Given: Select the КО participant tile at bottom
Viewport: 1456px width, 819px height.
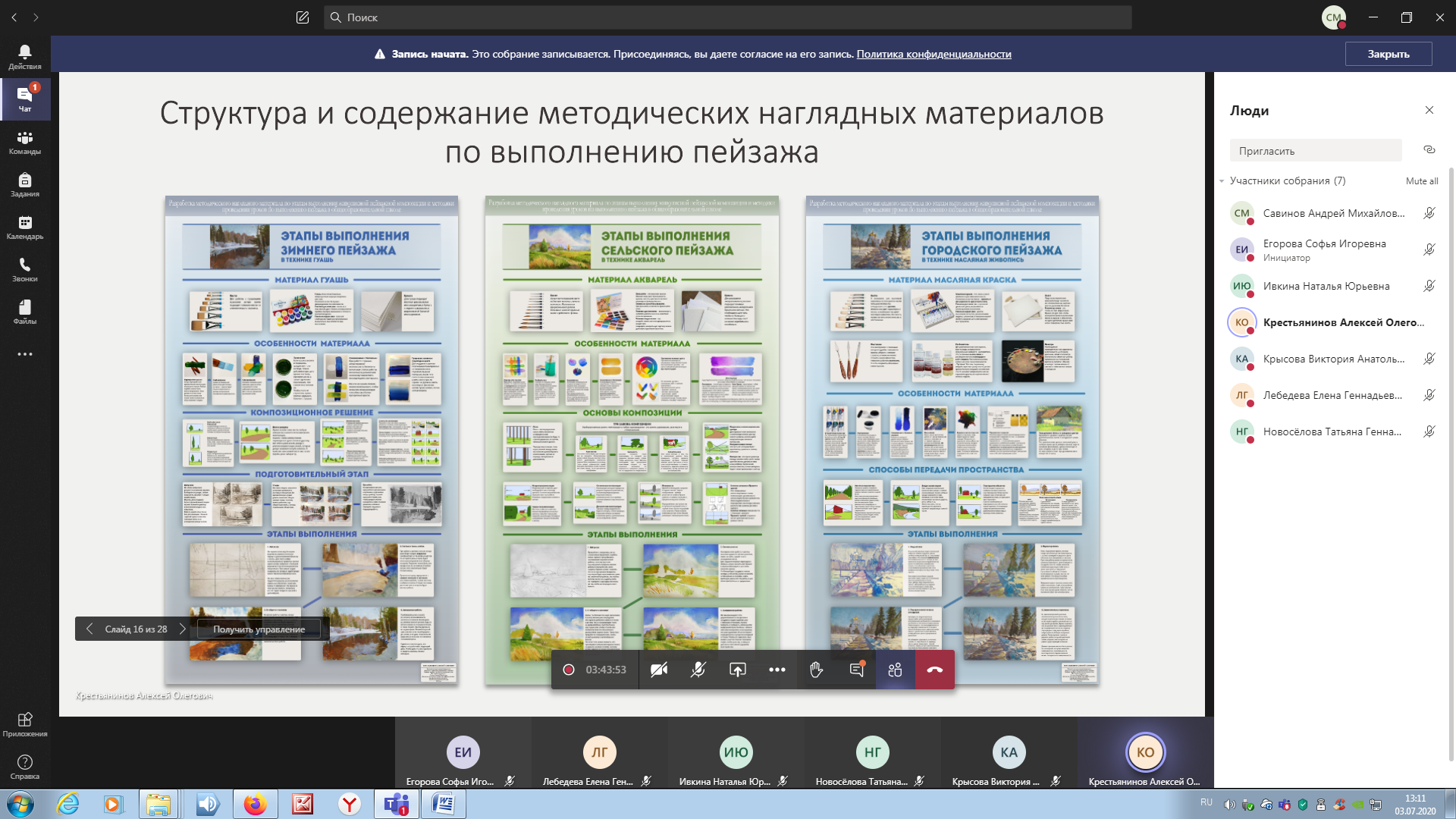Looking at the screenshot, I should [1146, 753].
